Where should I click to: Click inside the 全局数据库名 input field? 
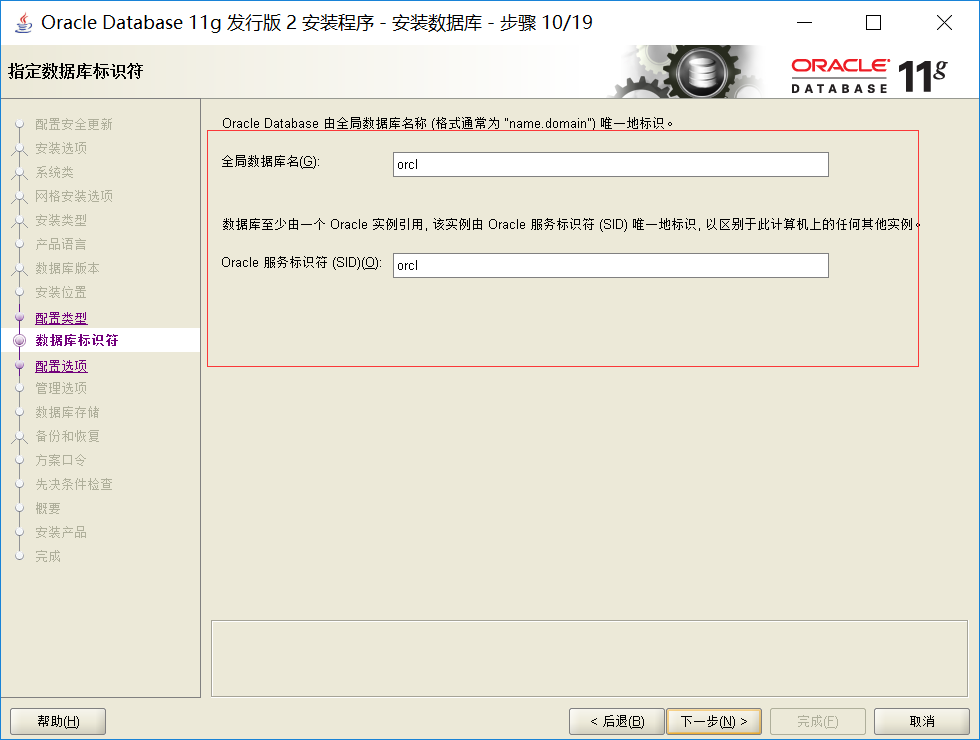point(611,164)
